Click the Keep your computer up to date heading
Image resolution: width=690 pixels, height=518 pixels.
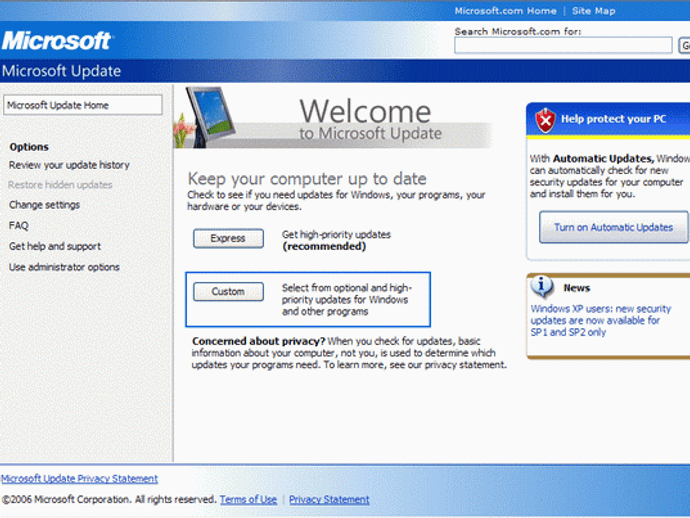click(x=307, y=179)
